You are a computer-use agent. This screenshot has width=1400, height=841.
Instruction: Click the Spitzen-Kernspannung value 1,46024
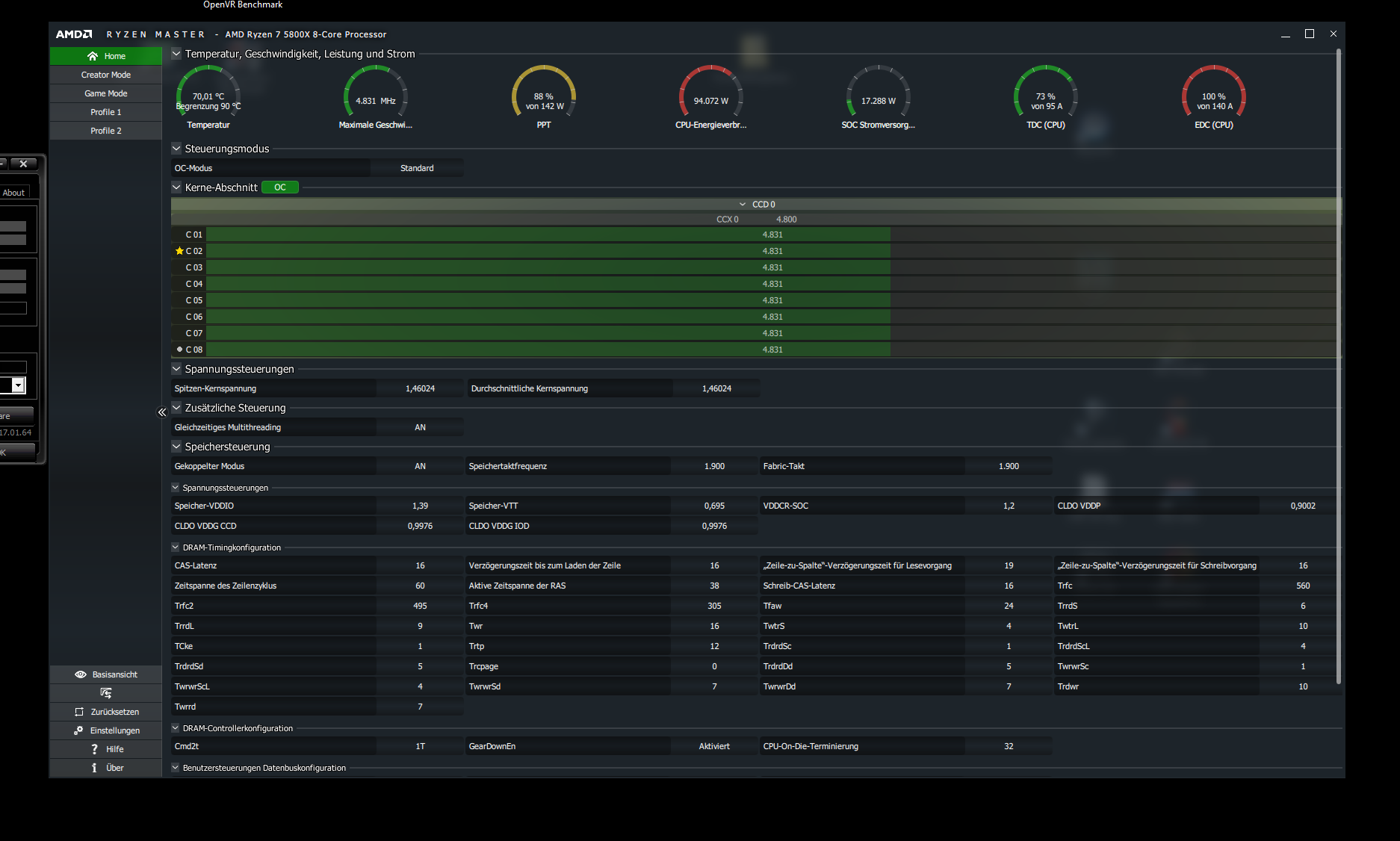coord(420,388)
